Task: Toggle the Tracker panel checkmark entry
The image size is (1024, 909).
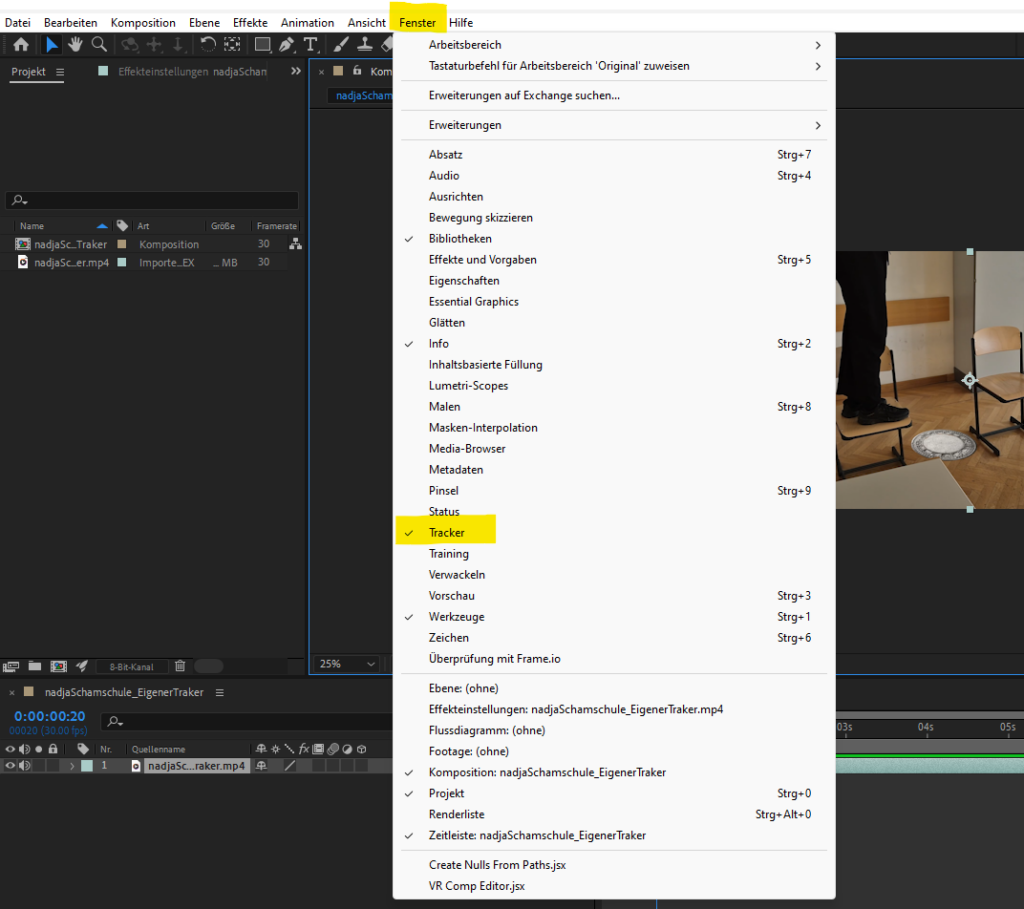Action: [446, 533]
